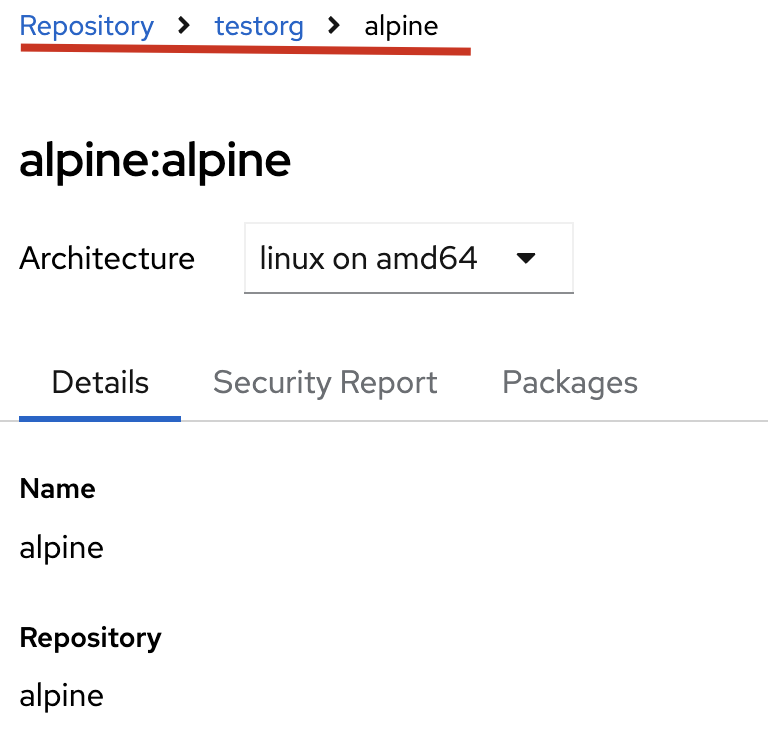Select the alpine value under Repository
This screenshot has width=768, height=736.
[x=62, y=695]
